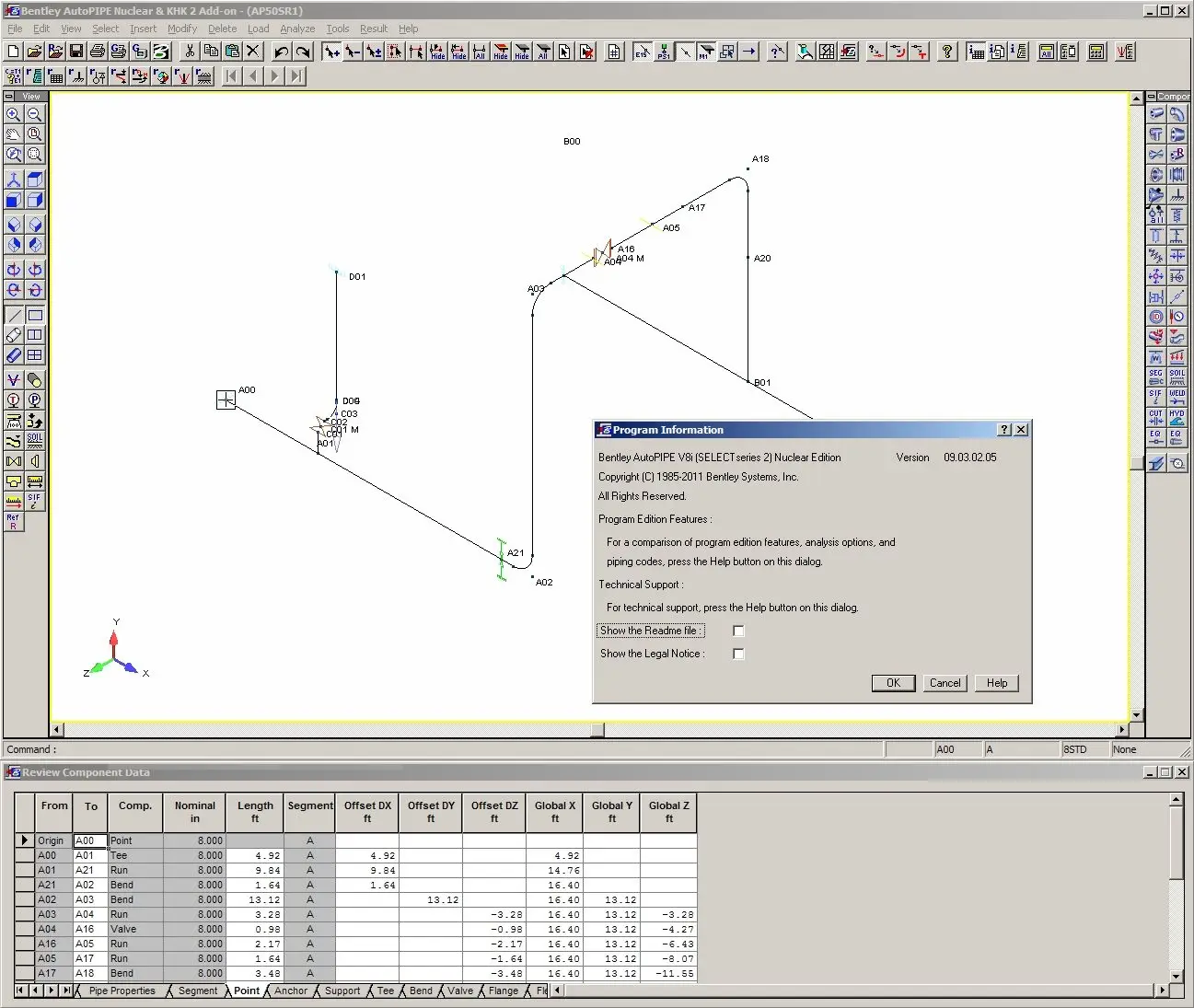The width and height of the screenshot is (1194, 1008).
Task: Click the SOIL icon in View toolbar
Action: coord(34,441)
